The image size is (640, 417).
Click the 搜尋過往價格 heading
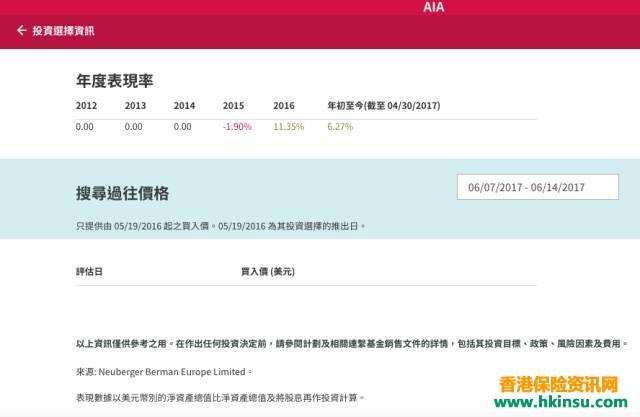122,193
